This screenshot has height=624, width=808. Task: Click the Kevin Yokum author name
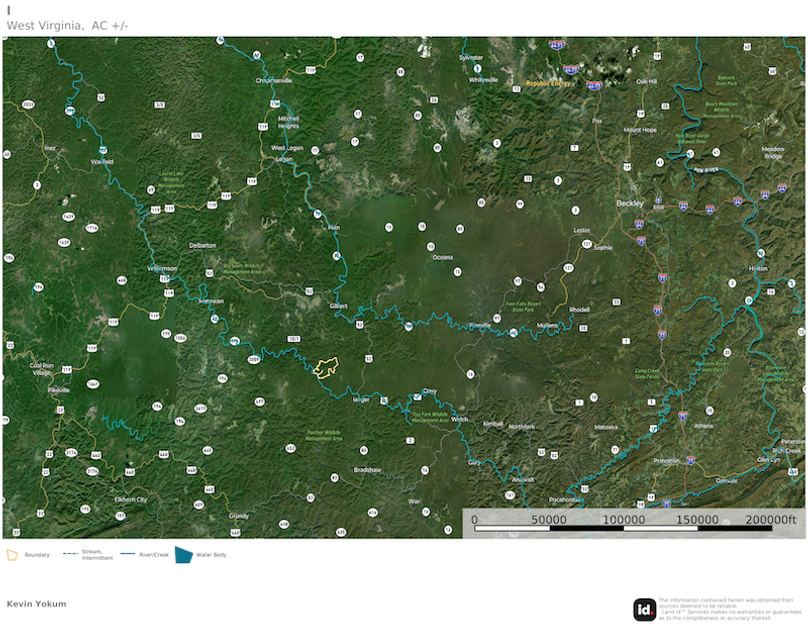[35, 603]
